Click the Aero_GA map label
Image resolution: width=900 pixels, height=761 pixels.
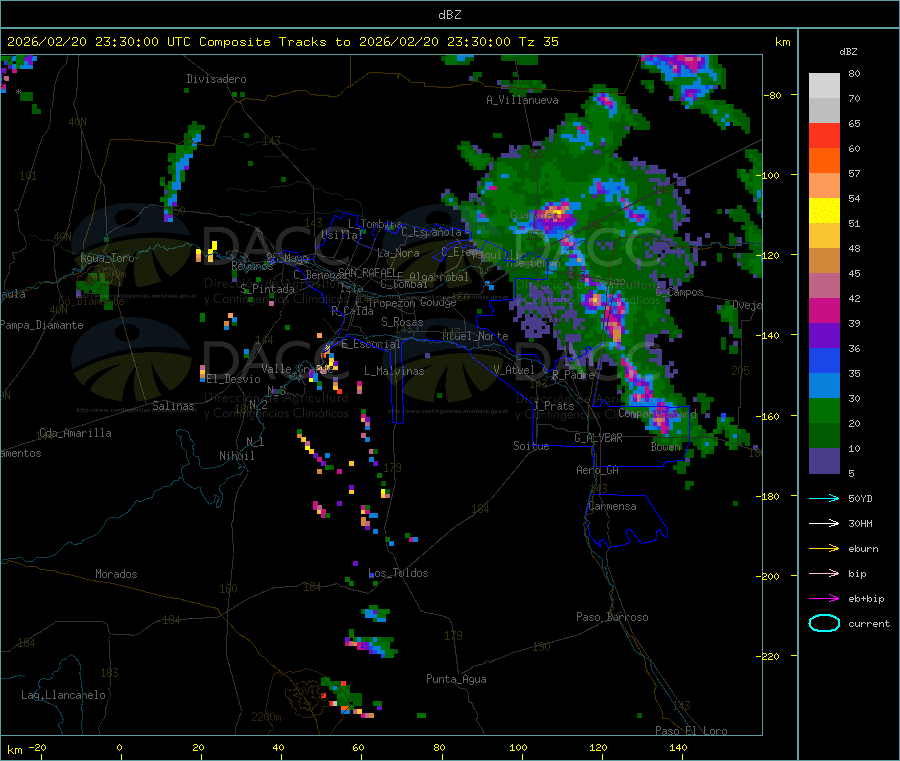coord(598,470)
